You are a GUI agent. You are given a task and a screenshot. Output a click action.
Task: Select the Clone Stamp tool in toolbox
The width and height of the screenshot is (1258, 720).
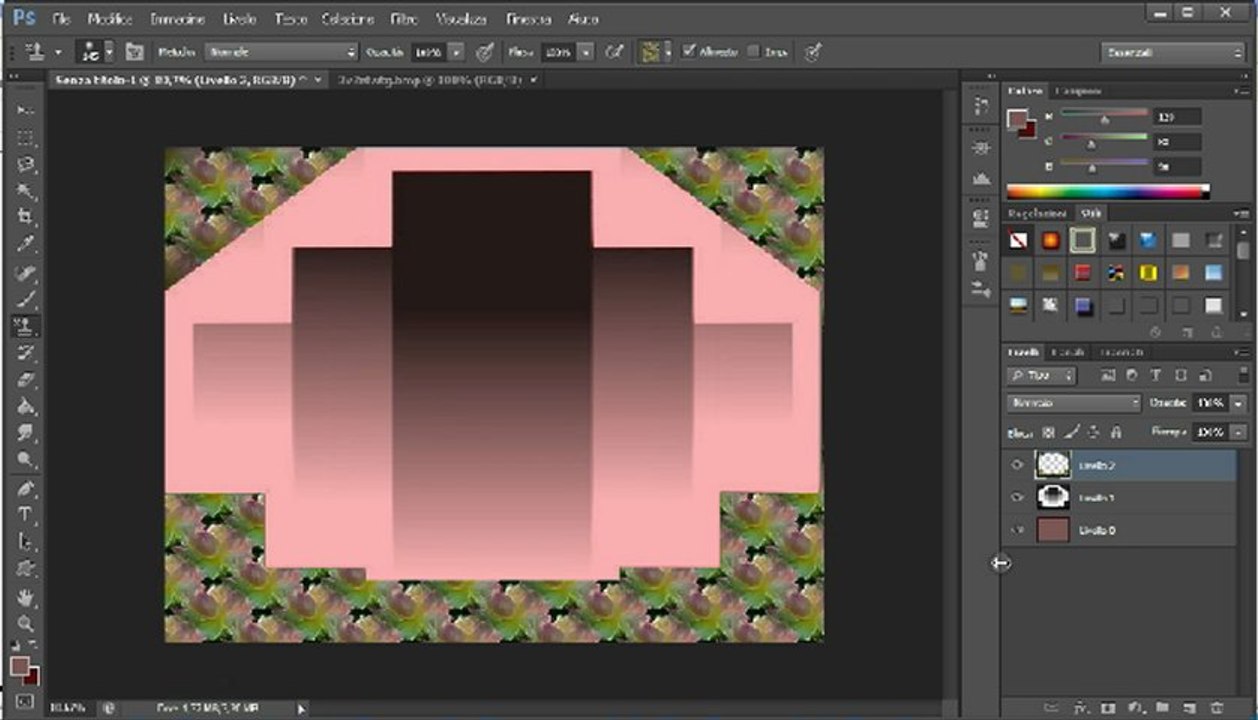click(x=26, y=326)
